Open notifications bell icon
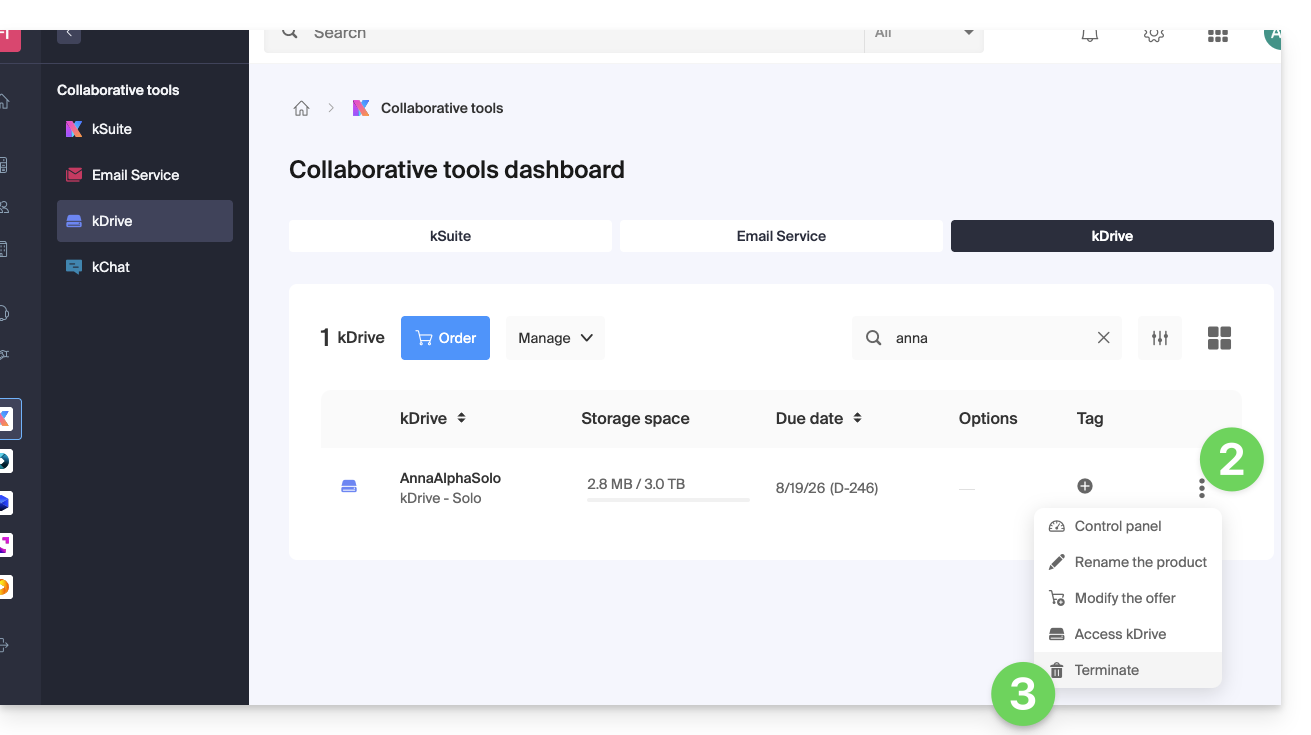Screen dimensions: 1311x735 (1090, 35)
